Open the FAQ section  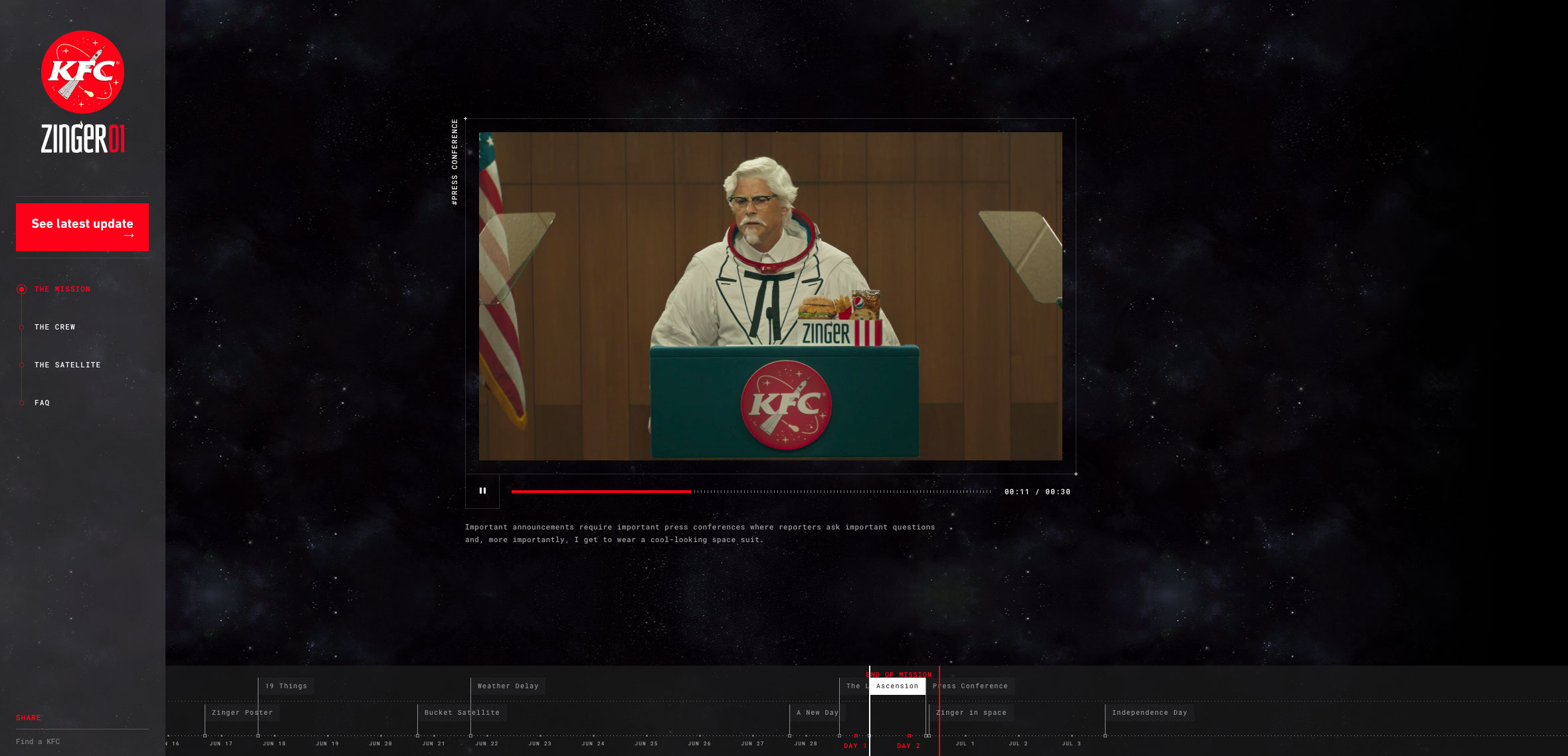42,403
